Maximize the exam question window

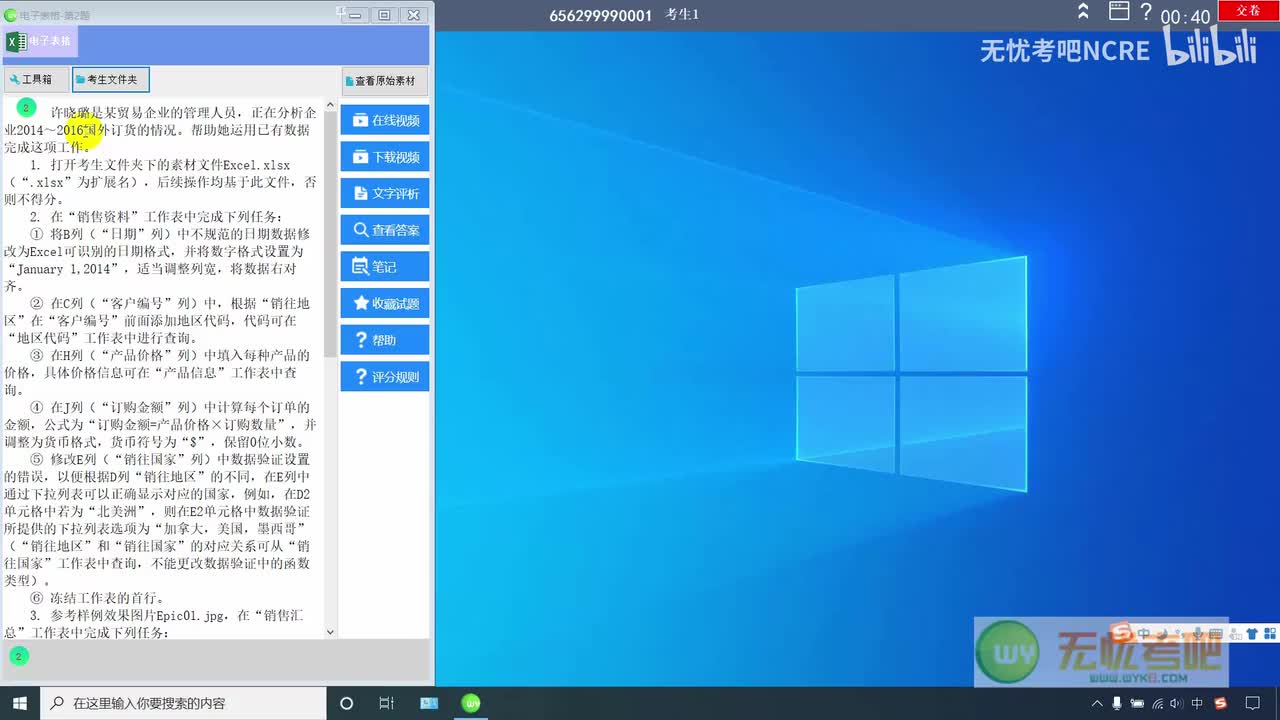[383, 15]
